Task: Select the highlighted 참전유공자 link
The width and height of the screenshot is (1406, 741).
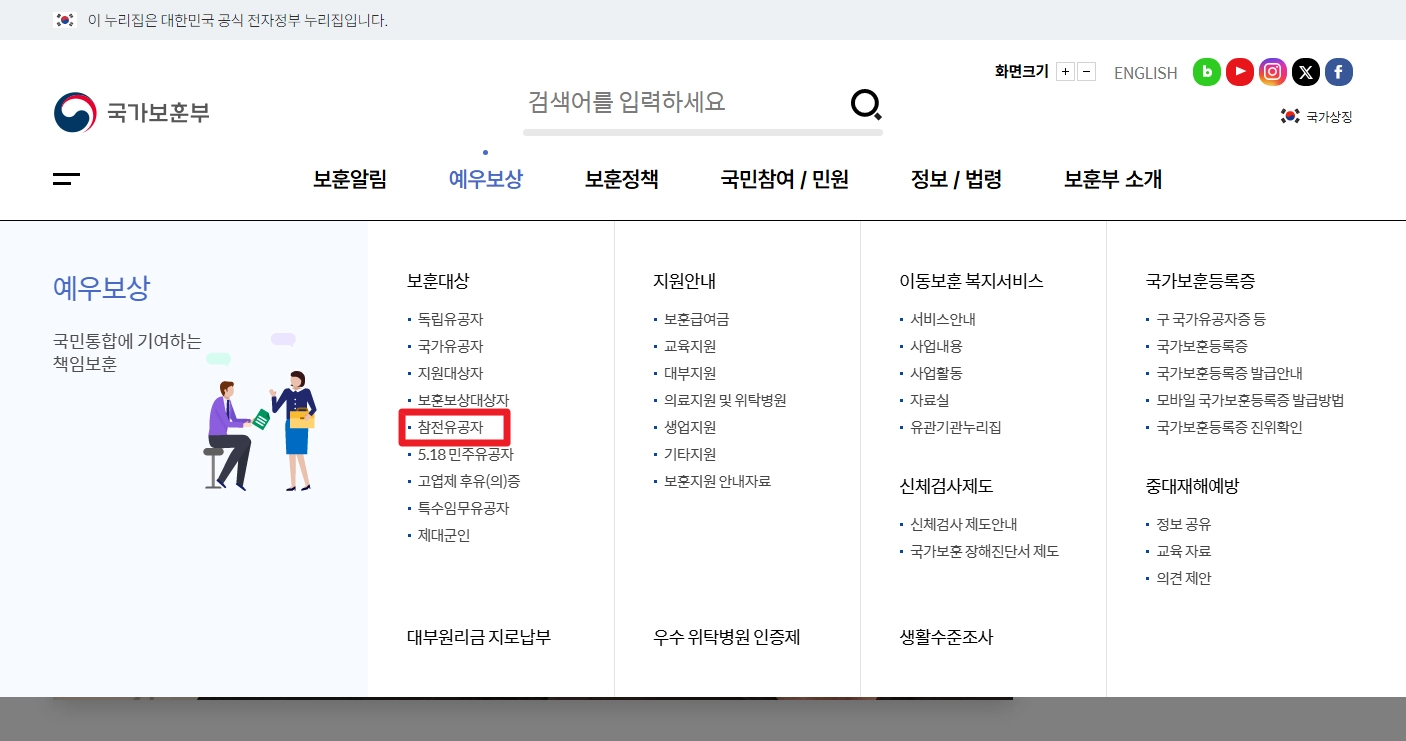Action: click(454, 426)
